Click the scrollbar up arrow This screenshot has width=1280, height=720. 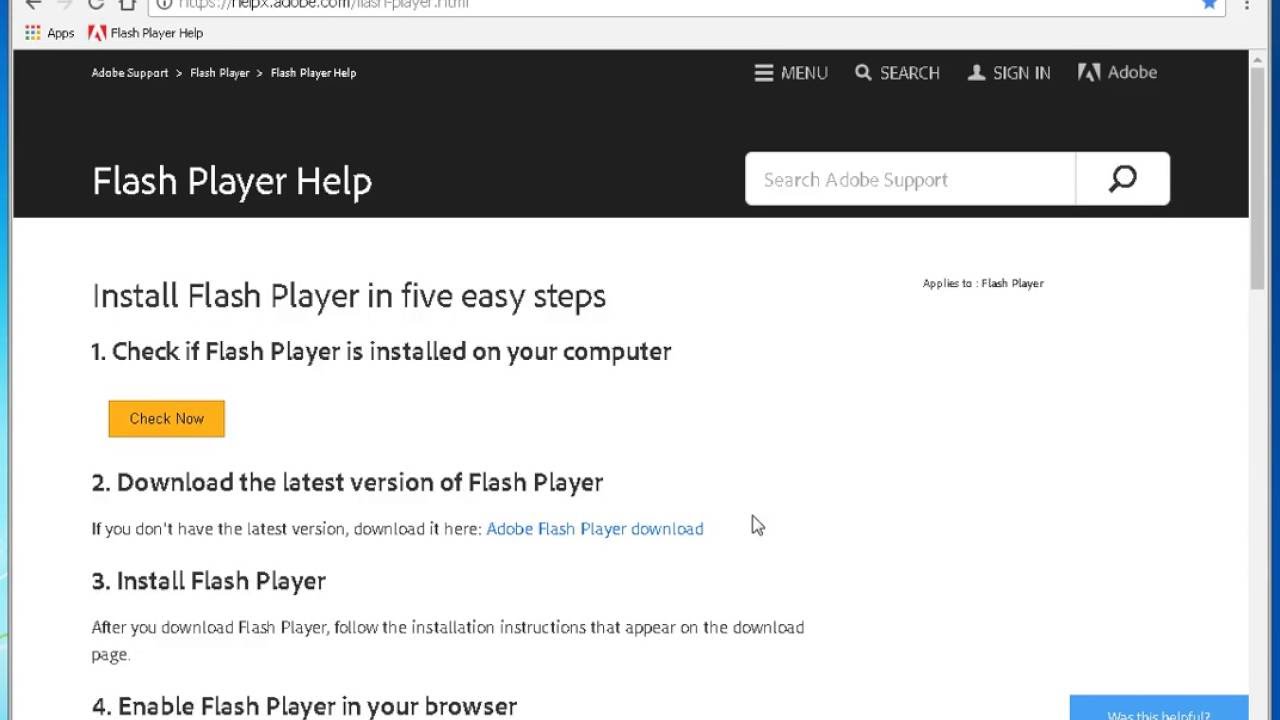pos(1258,59)
